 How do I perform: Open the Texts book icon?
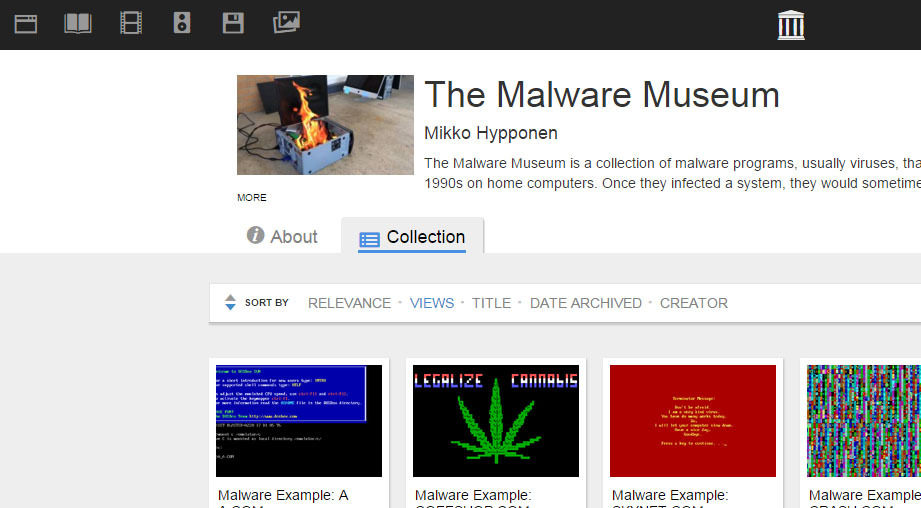(78, 23)
